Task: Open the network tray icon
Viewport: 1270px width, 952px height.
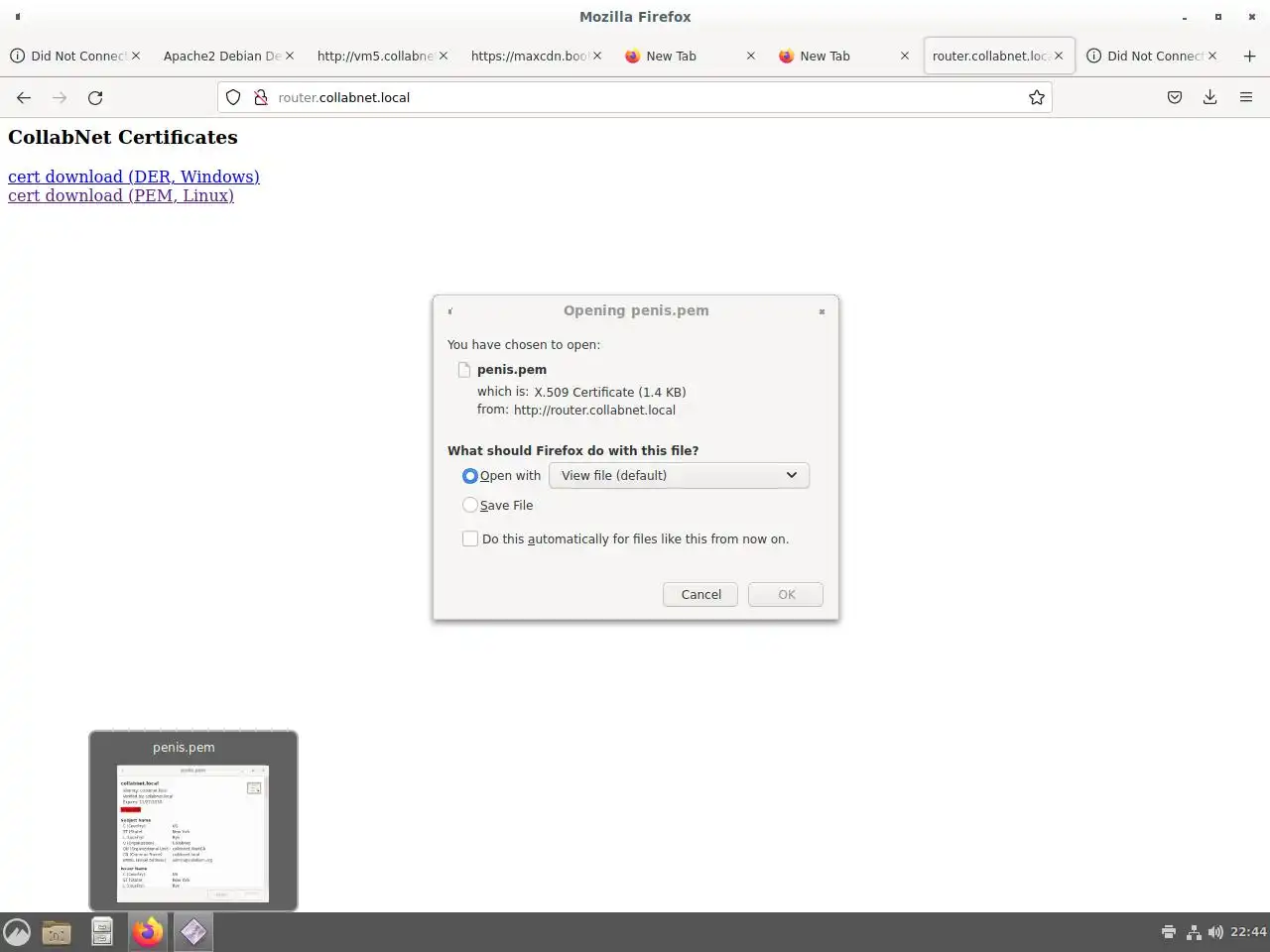Action: pyautogui.click(x=1194, y=932)
